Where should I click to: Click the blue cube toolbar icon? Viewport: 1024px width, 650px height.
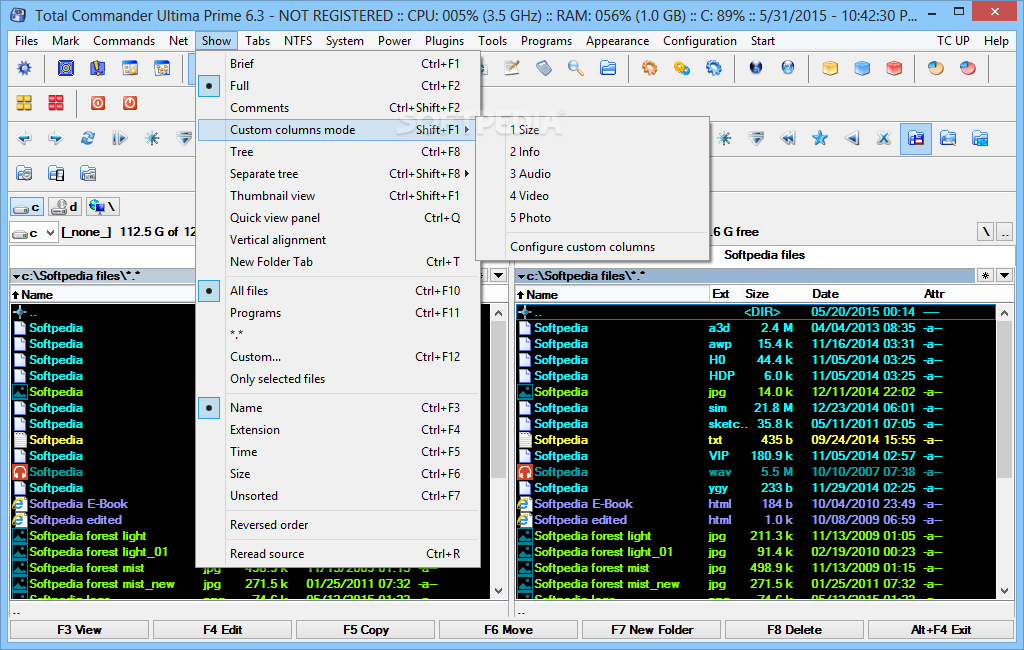[862, 68]
